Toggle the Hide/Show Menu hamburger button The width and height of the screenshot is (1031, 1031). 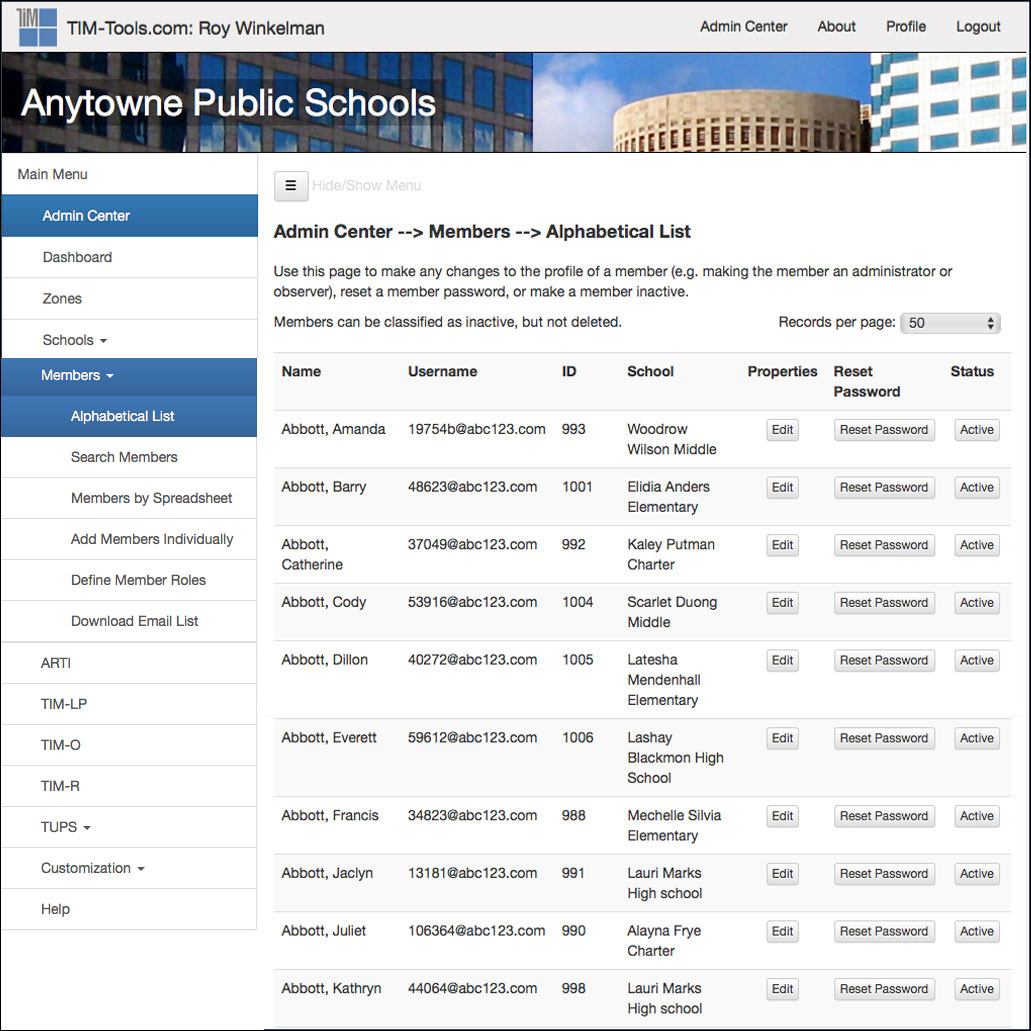[291, 186]
